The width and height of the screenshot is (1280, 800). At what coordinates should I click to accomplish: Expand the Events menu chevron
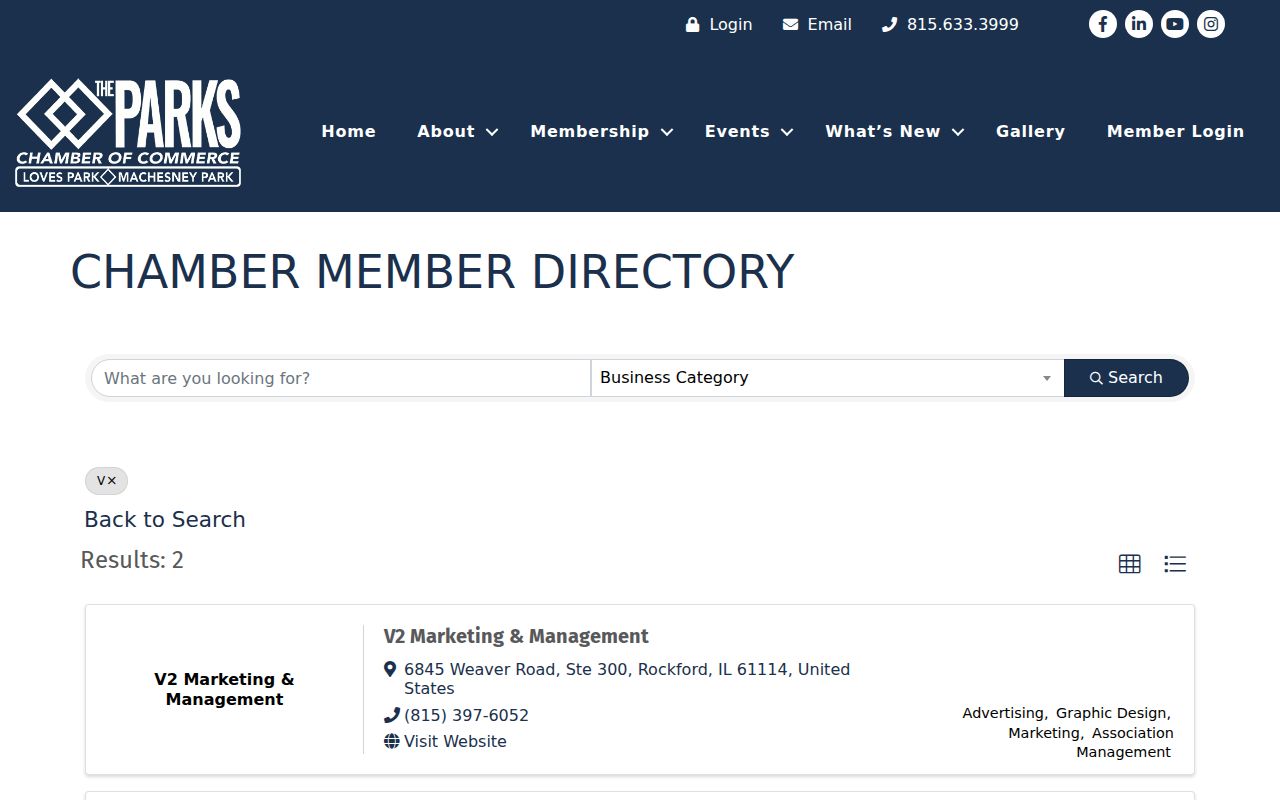point(787,132)
